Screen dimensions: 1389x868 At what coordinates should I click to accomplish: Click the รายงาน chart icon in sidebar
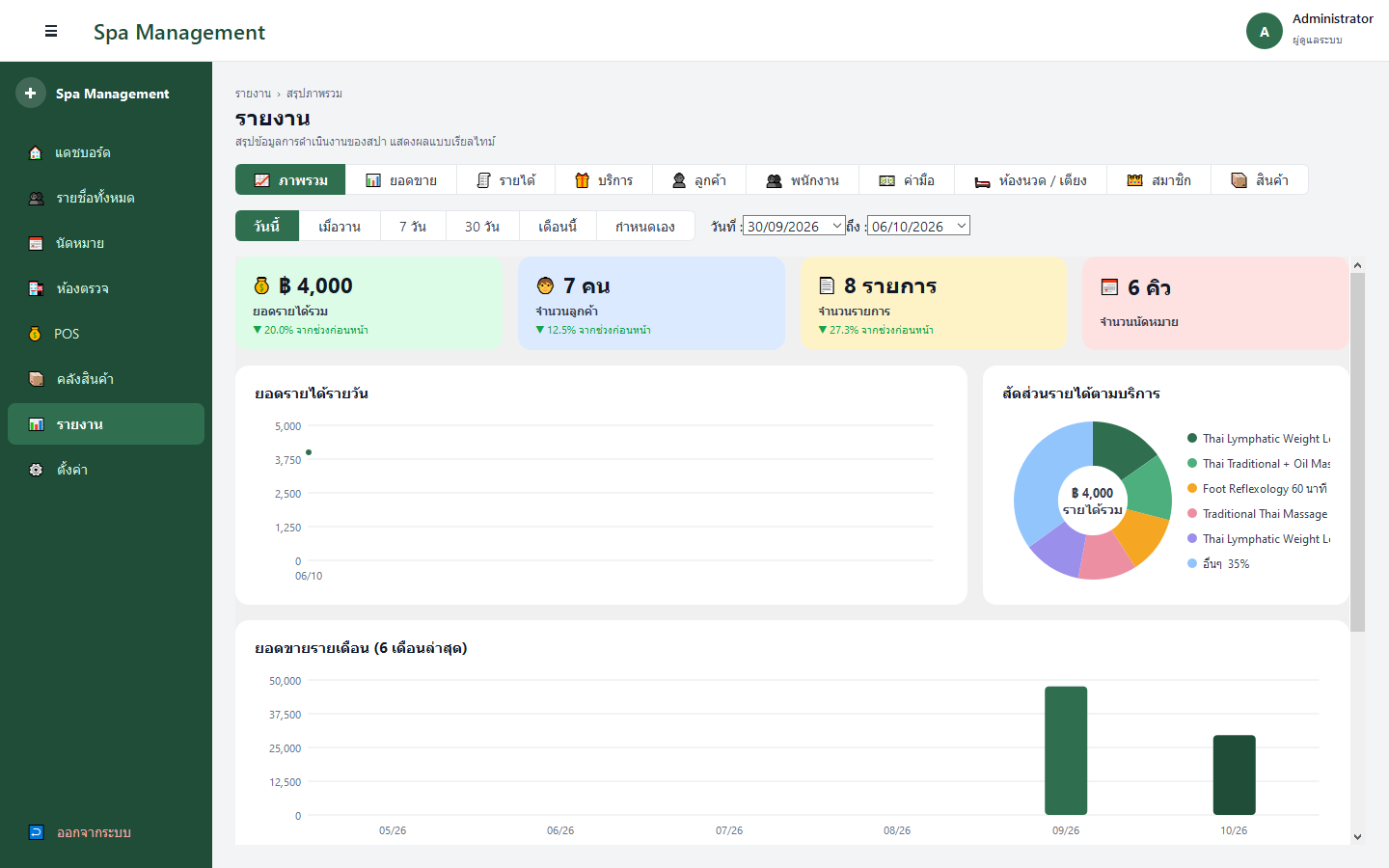36,424
